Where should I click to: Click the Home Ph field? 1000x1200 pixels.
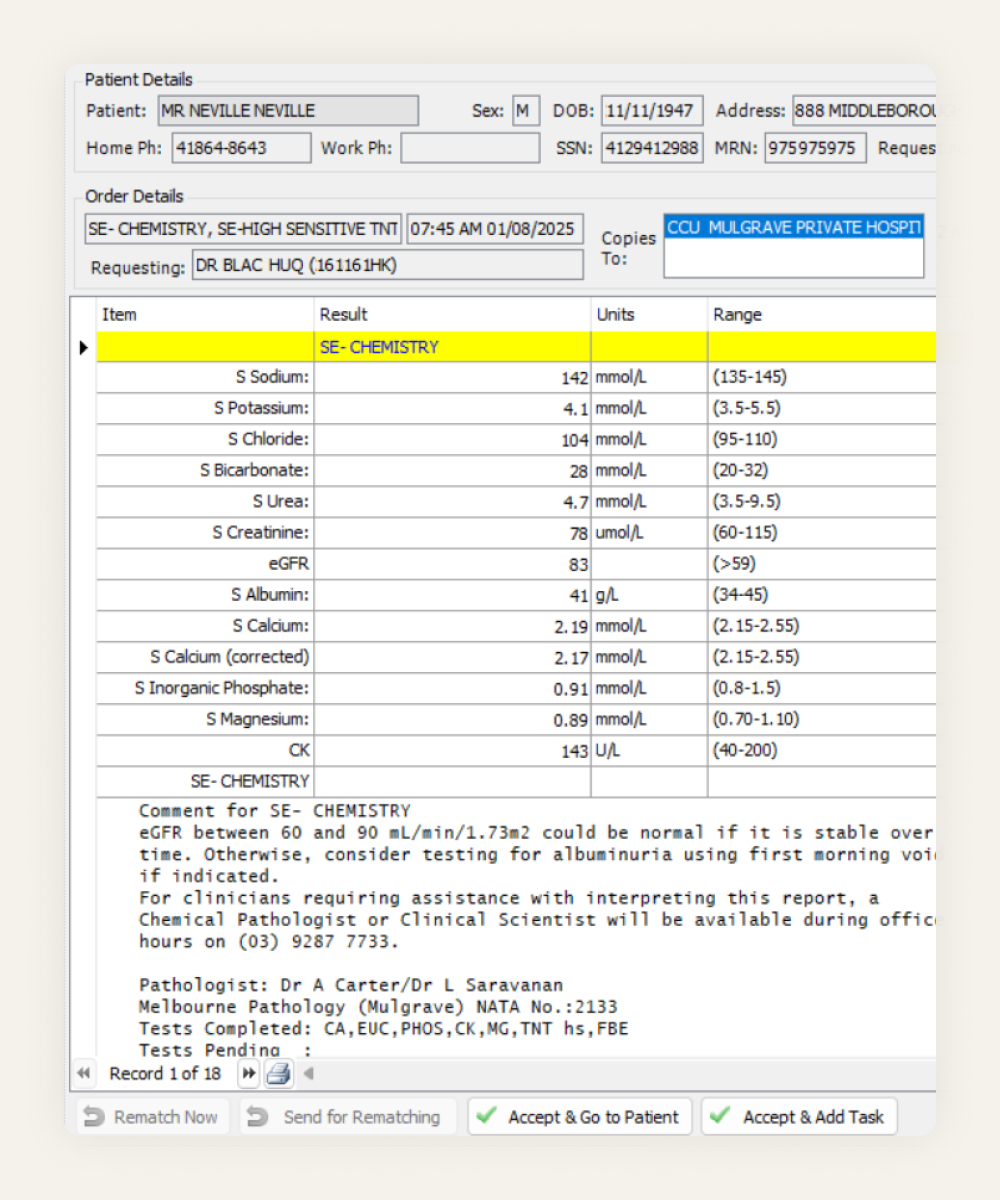[x=241, y=148]
